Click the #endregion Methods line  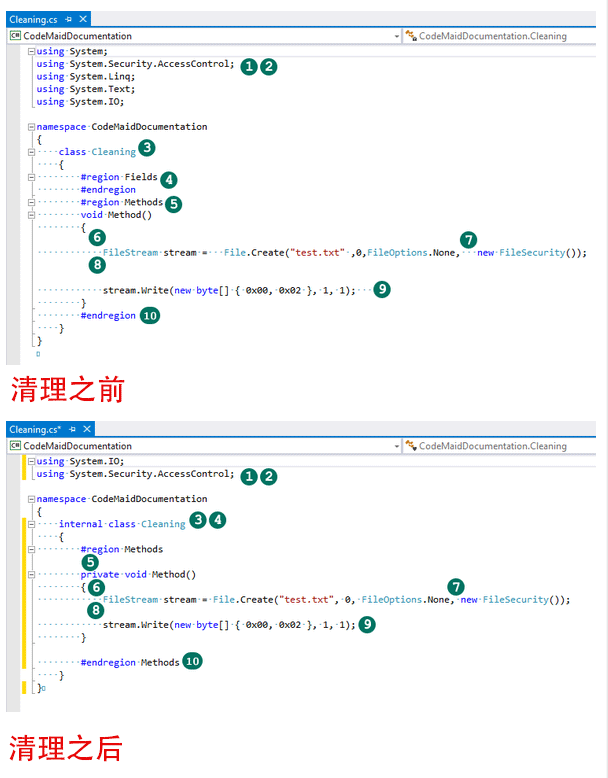130,662
